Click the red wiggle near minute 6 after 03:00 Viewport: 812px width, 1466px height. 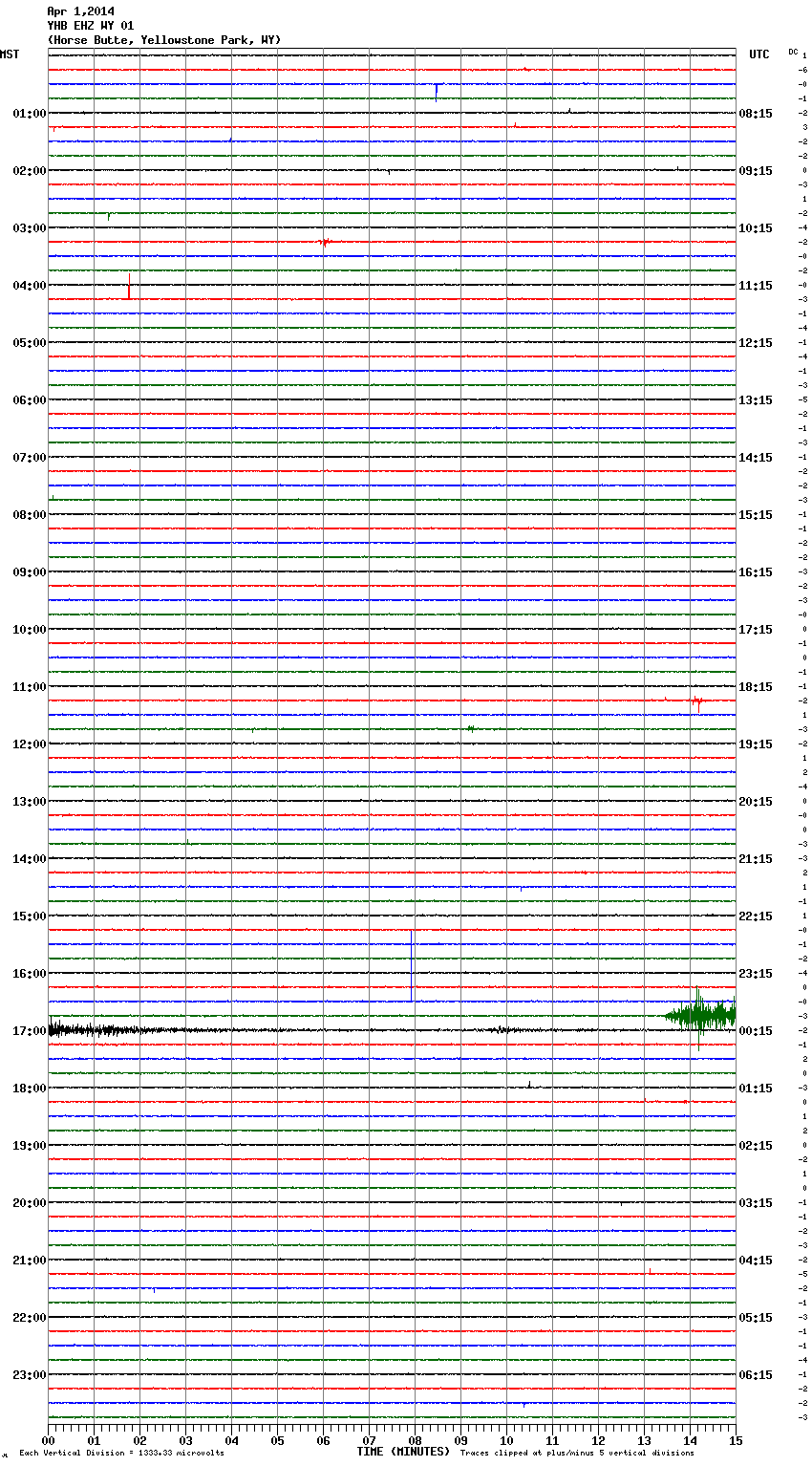click(325, 242)
